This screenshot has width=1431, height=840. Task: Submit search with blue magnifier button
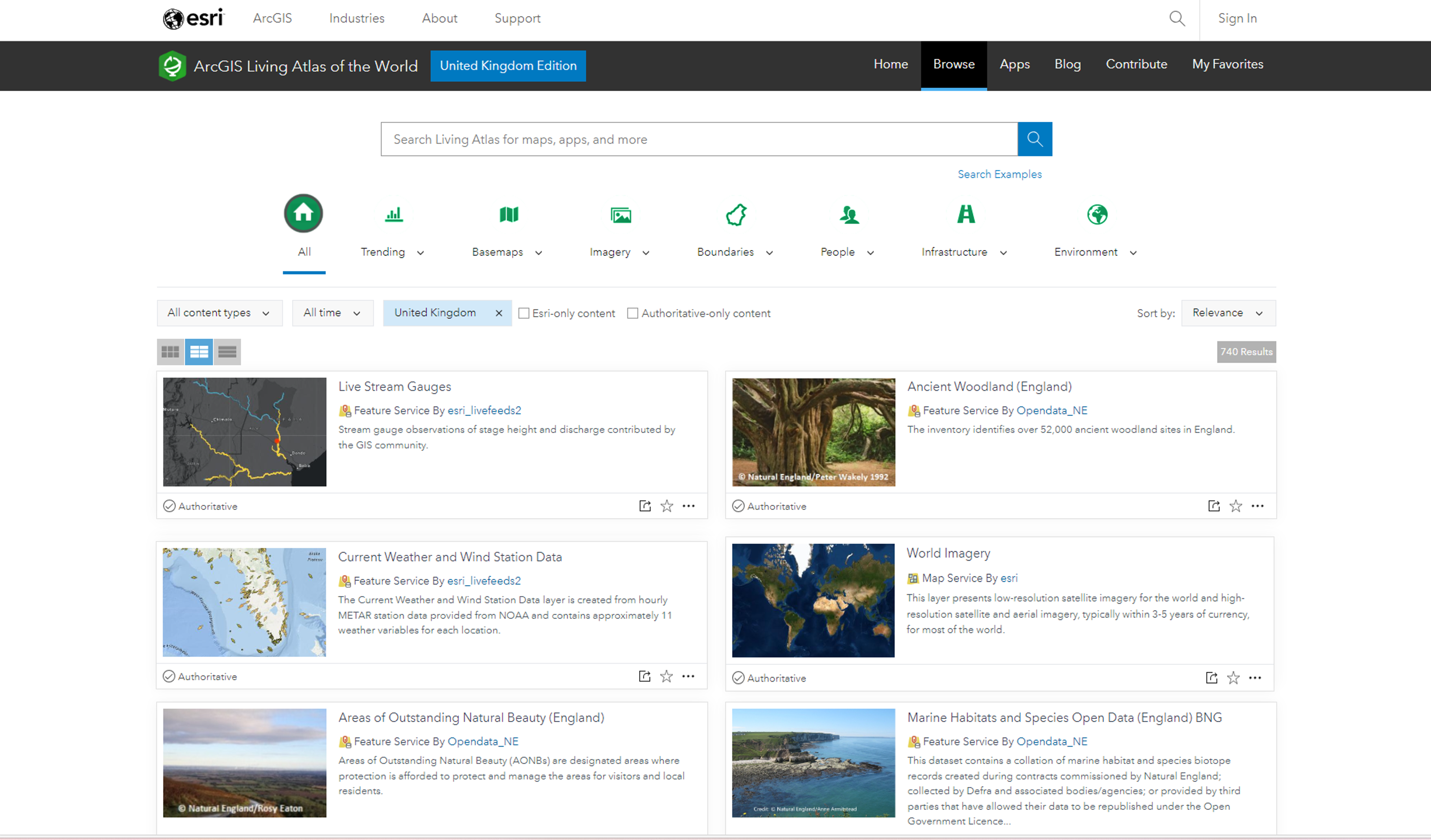[1035, 139]
